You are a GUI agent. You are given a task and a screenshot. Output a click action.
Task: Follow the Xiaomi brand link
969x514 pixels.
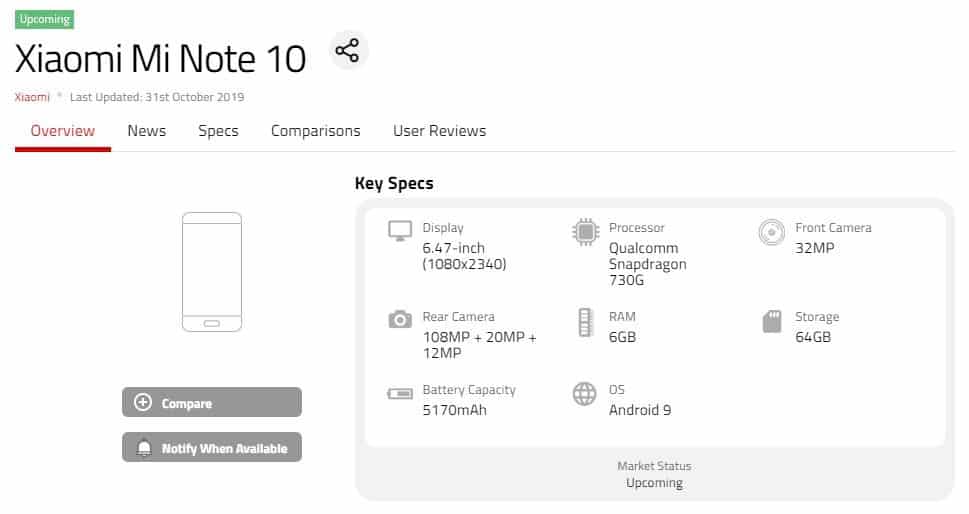point(32,97)
